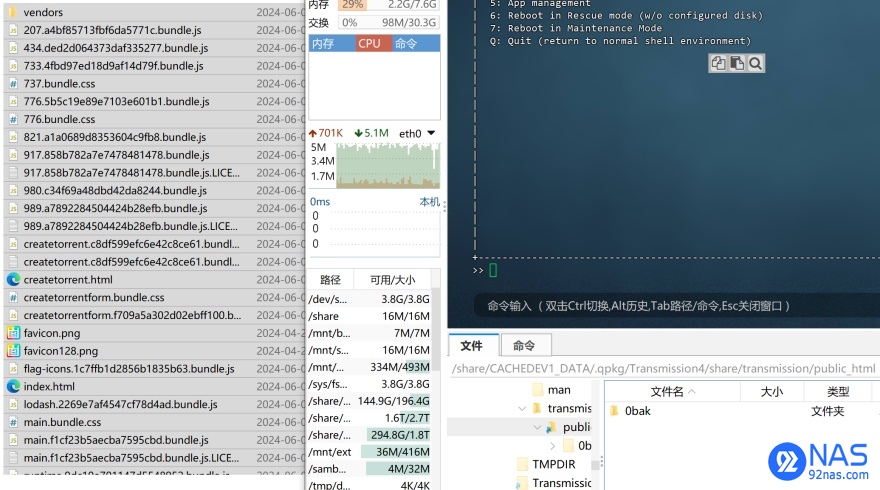The width and height of the screenshot is (880, 490).
Task: Select the /mnt/ext disk row
Action: [x=369, y=452]
